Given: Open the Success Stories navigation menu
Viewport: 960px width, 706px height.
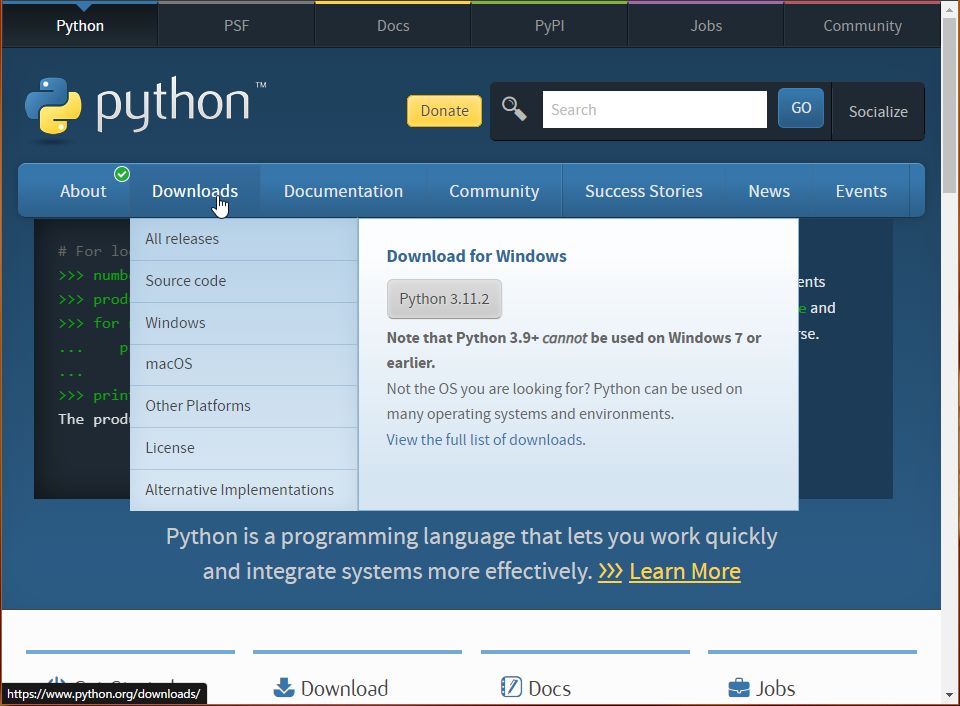Looking at the screenshot, I should point(643,191).
